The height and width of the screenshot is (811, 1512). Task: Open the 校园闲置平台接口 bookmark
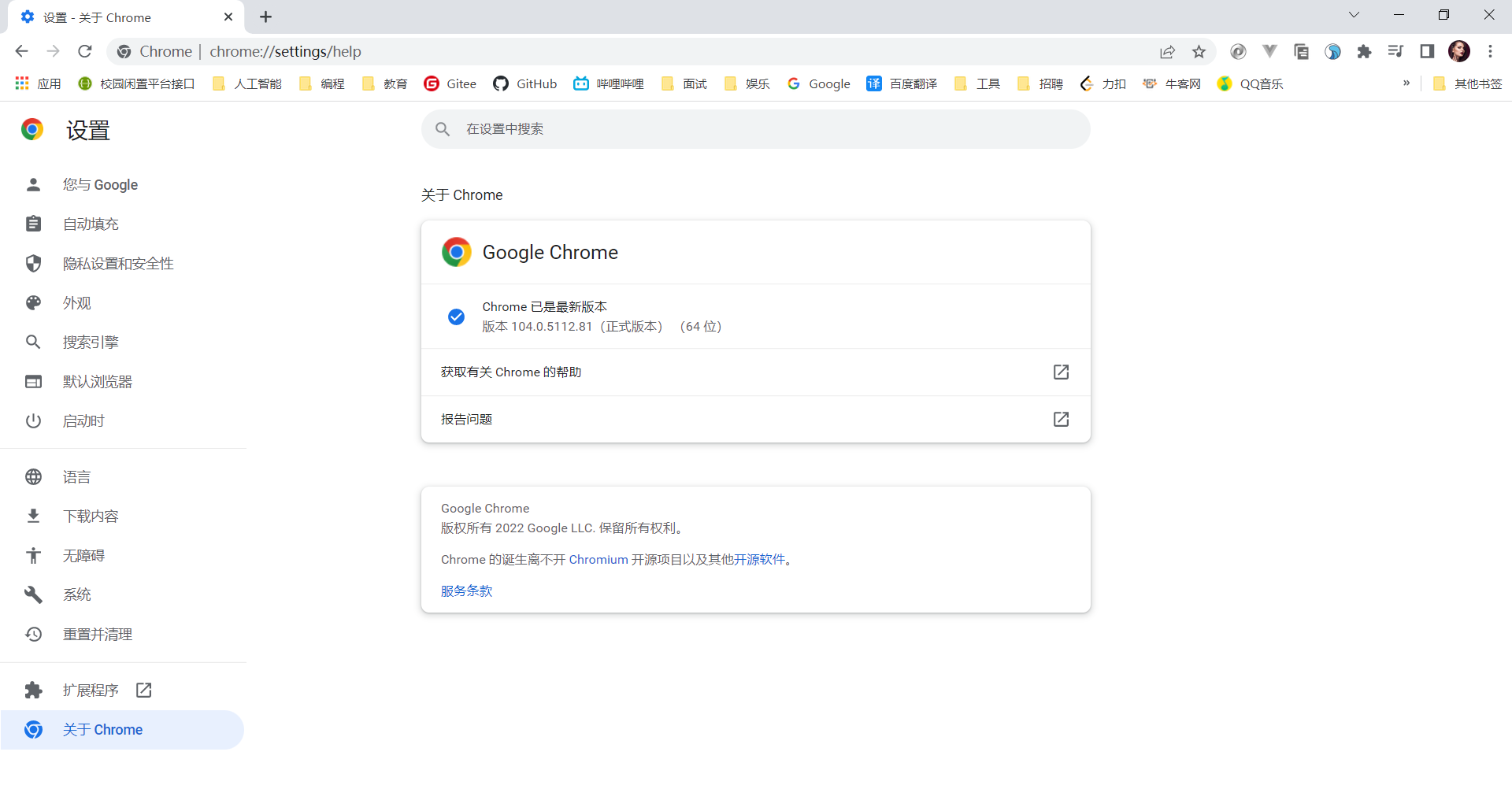point(136,83)
